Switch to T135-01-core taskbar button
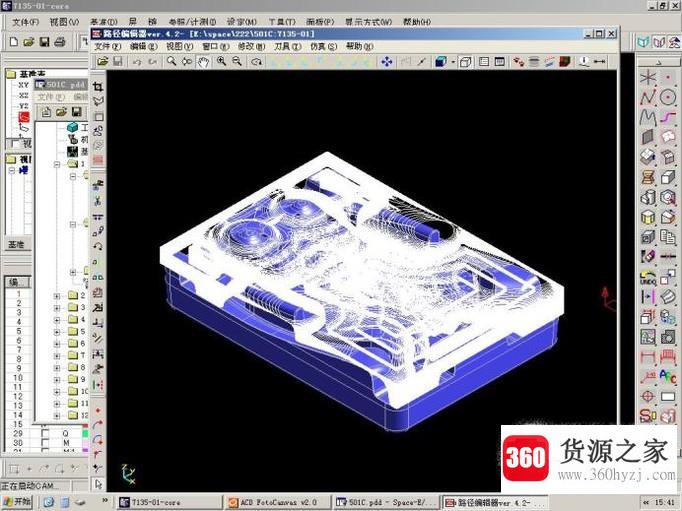Screen dimensions: 682x511 click(x=170, y=502)
